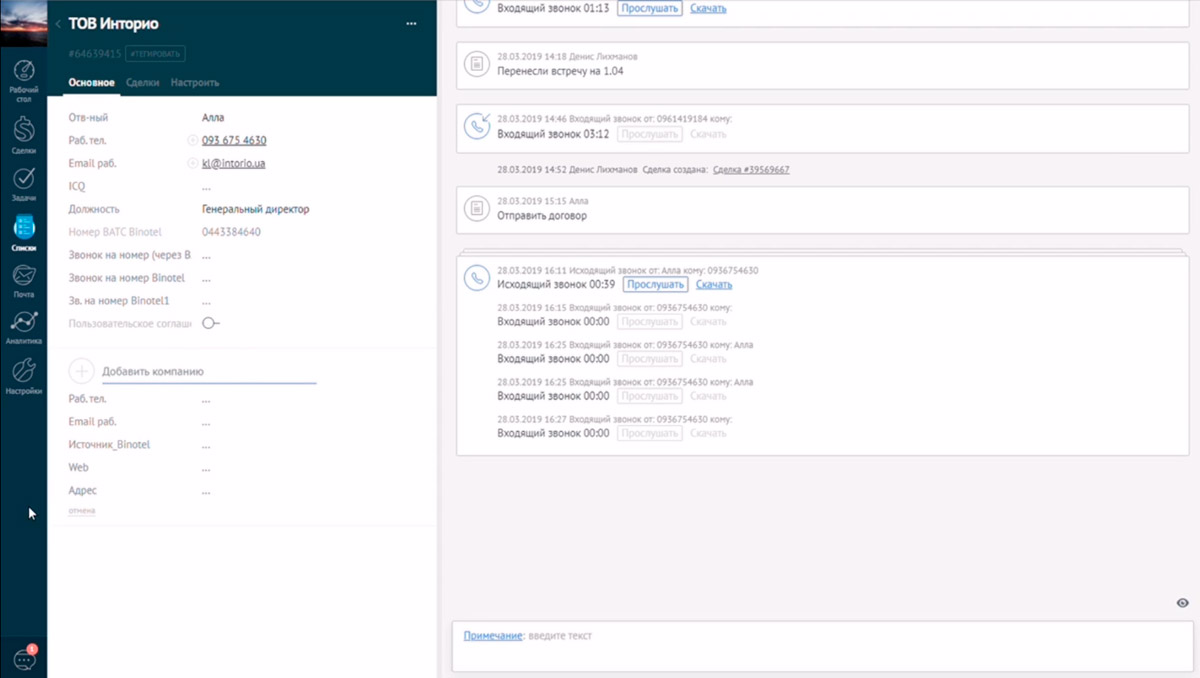Listen to outgoing call 00:39 recording

pyautogui.click(x=655, y=285)
